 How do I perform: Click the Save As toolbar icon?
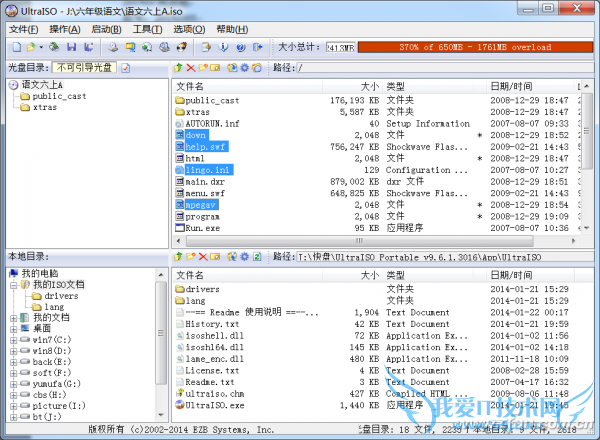(89, 47)
